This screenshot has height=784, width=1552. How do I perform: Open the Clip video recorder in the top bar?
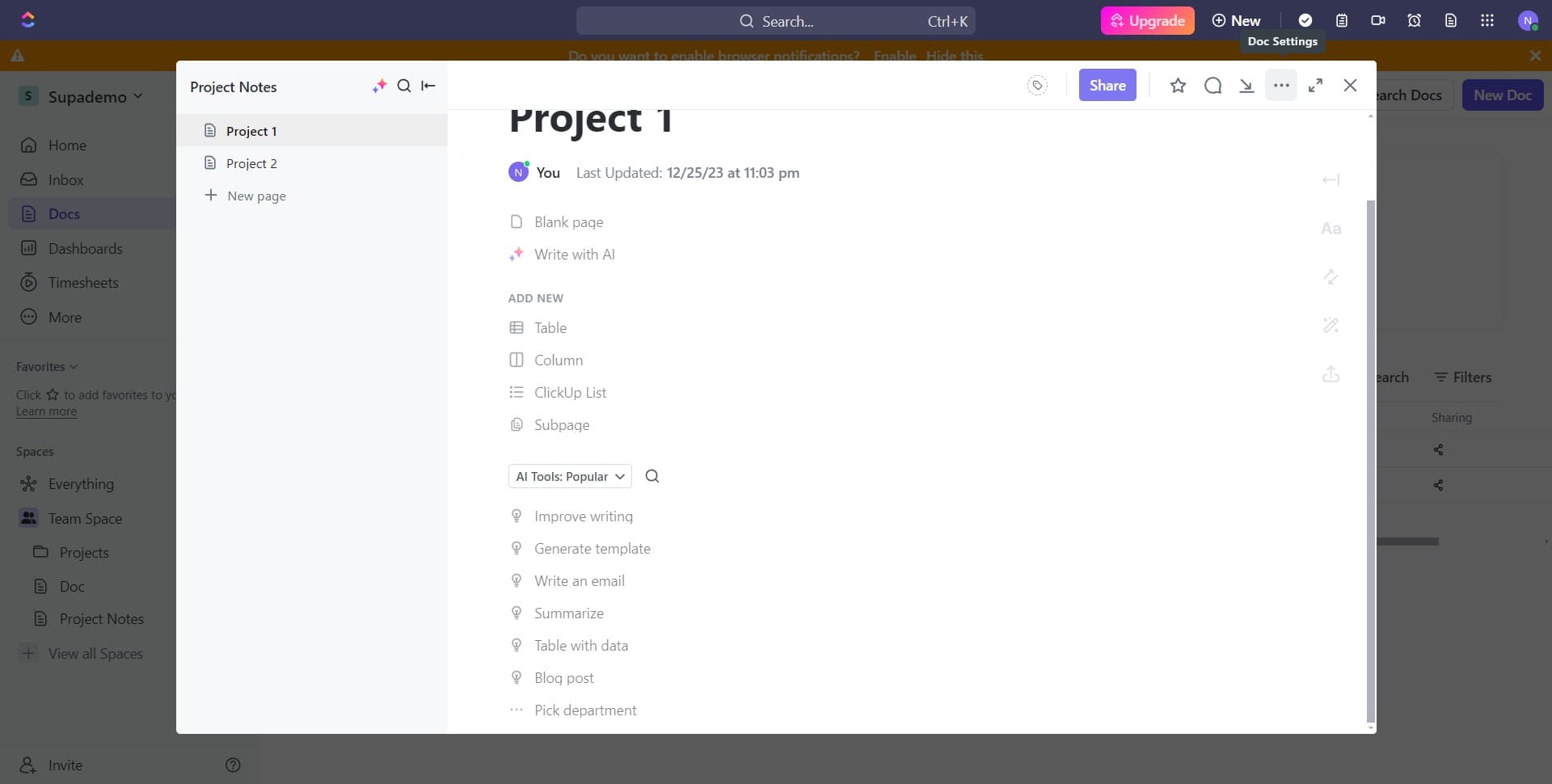pyautogui.click(x=1377, y=20)
